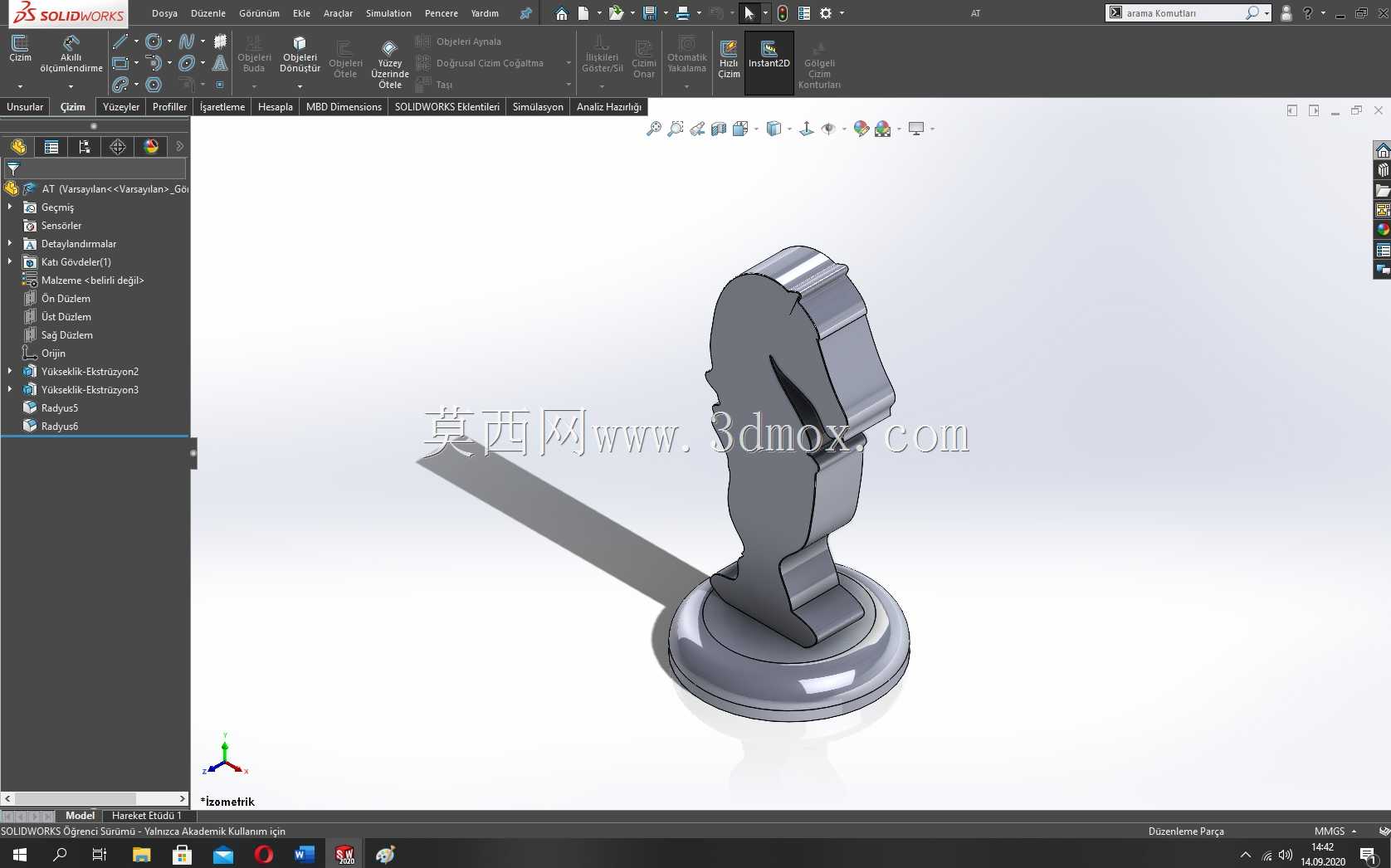Viewport: 1391px width, 868px height.
Task: Open the Home welcome icon
Action: pos(562,13)
